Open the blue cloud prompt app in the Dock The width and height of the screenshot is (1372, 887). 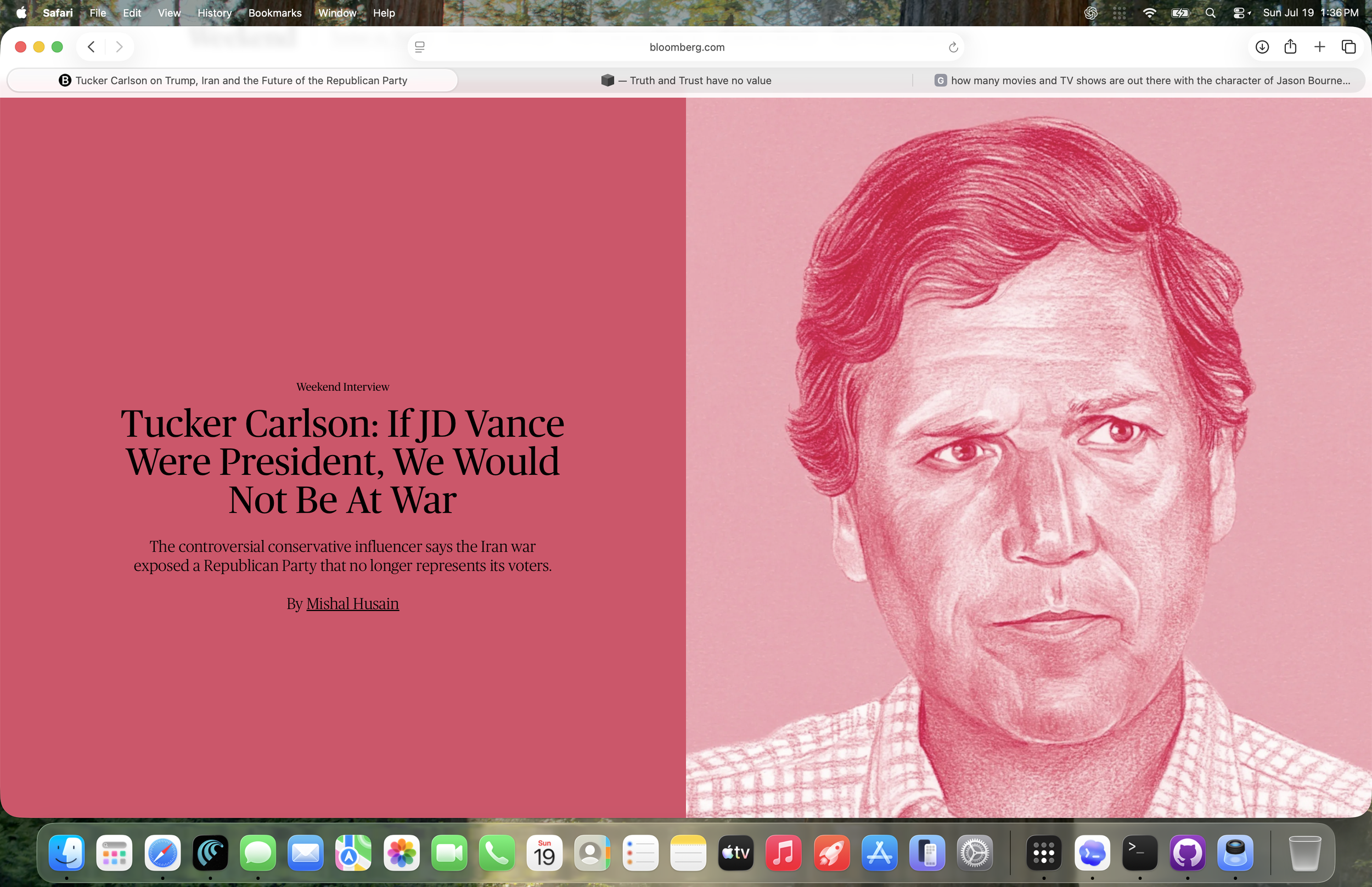(1092, 853)
